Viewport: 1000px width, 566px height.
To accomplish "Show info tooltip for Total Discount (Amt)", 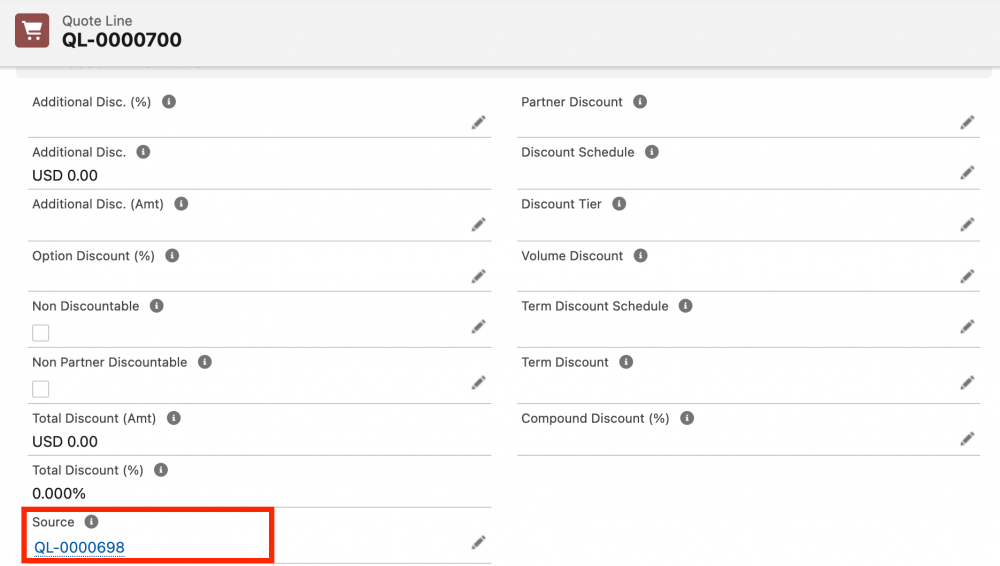I will (x=173, y=418).
